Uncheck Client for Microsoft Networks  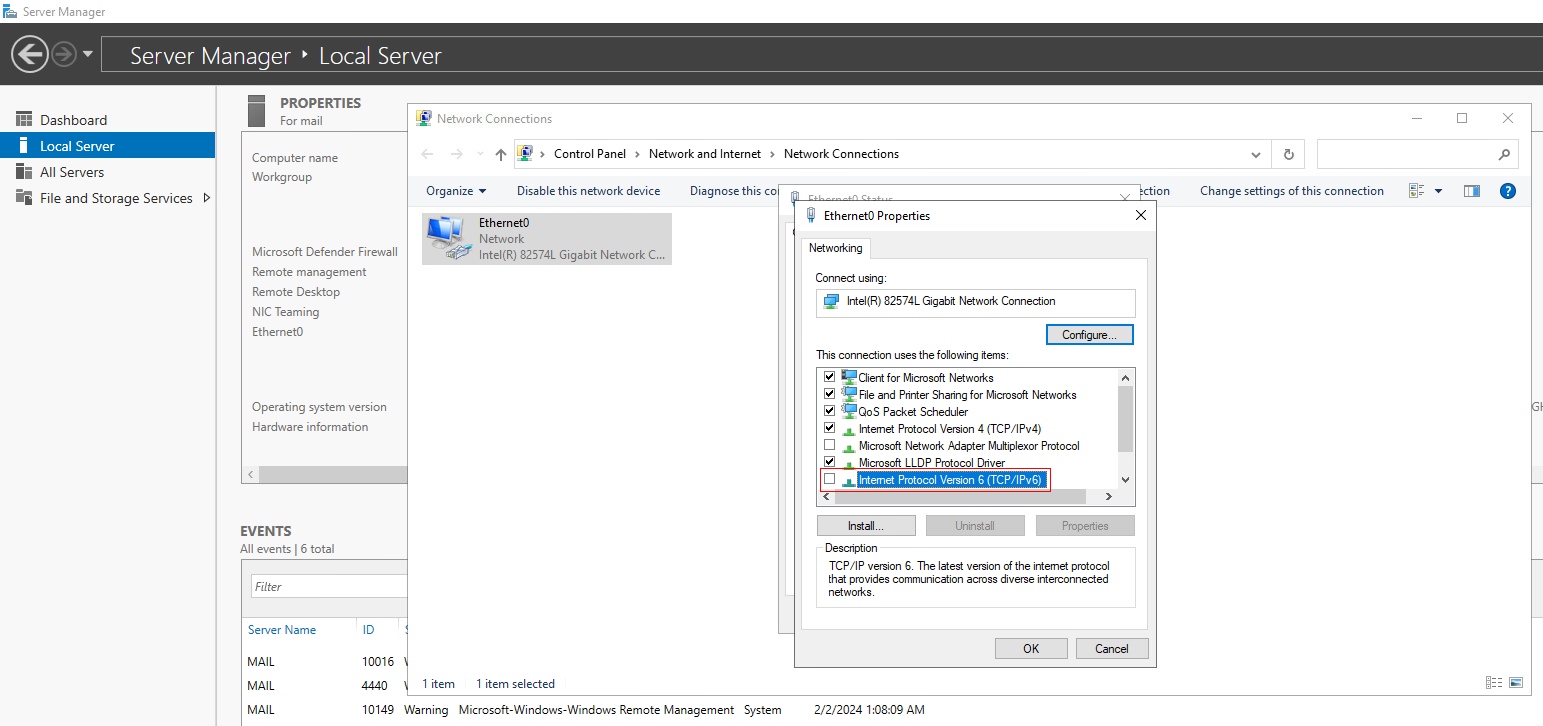pos(829,377)
